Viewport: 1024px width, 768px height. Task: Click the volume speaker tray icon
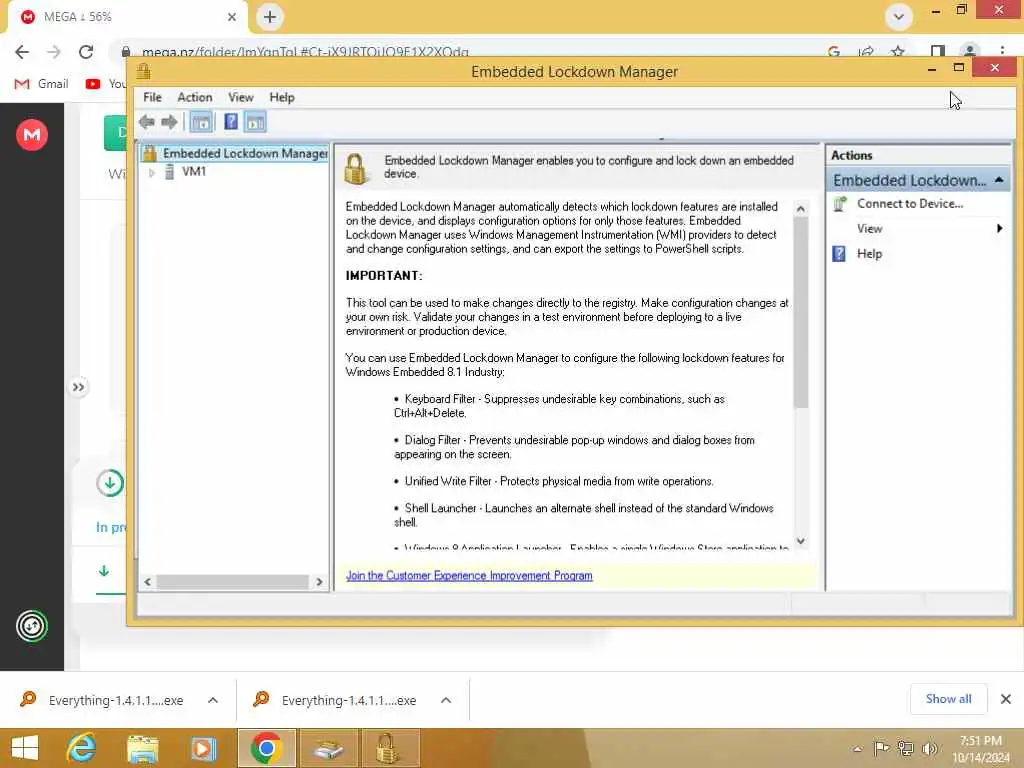pyautogui.click(x=929, y=748)
